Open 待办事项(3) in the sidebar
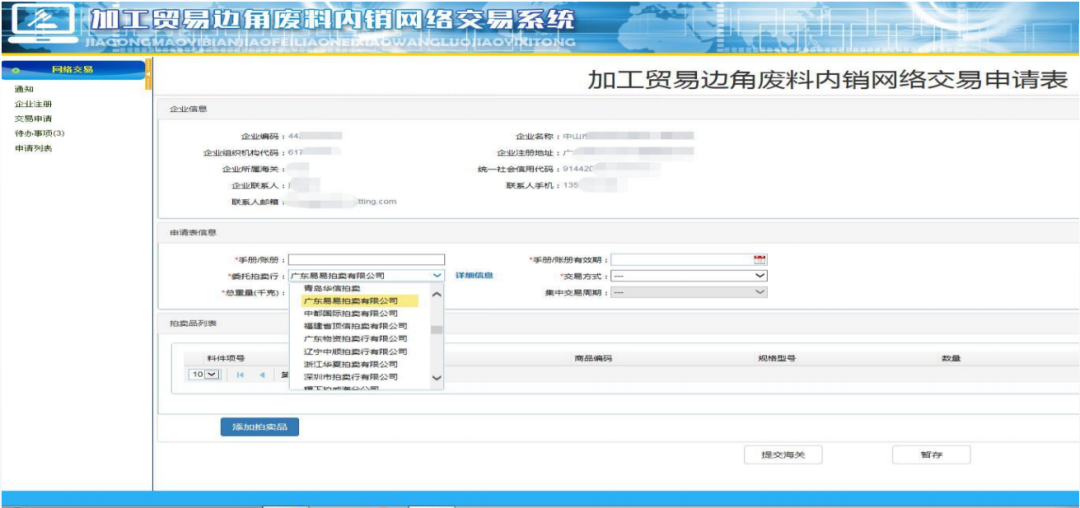The height and width of the screenshot is (508, 1080). (x=39, y=133)
